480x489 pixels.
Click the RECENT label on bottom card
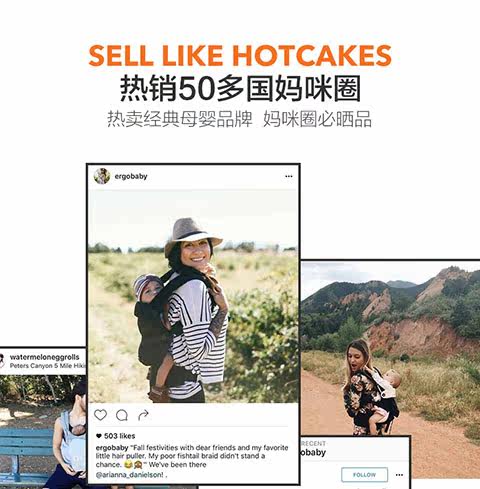tap(313, 444)
